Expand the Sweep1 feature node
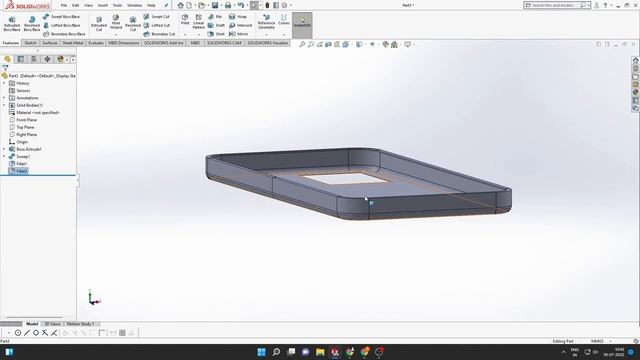The image size is (640, 360). [4, 156]
